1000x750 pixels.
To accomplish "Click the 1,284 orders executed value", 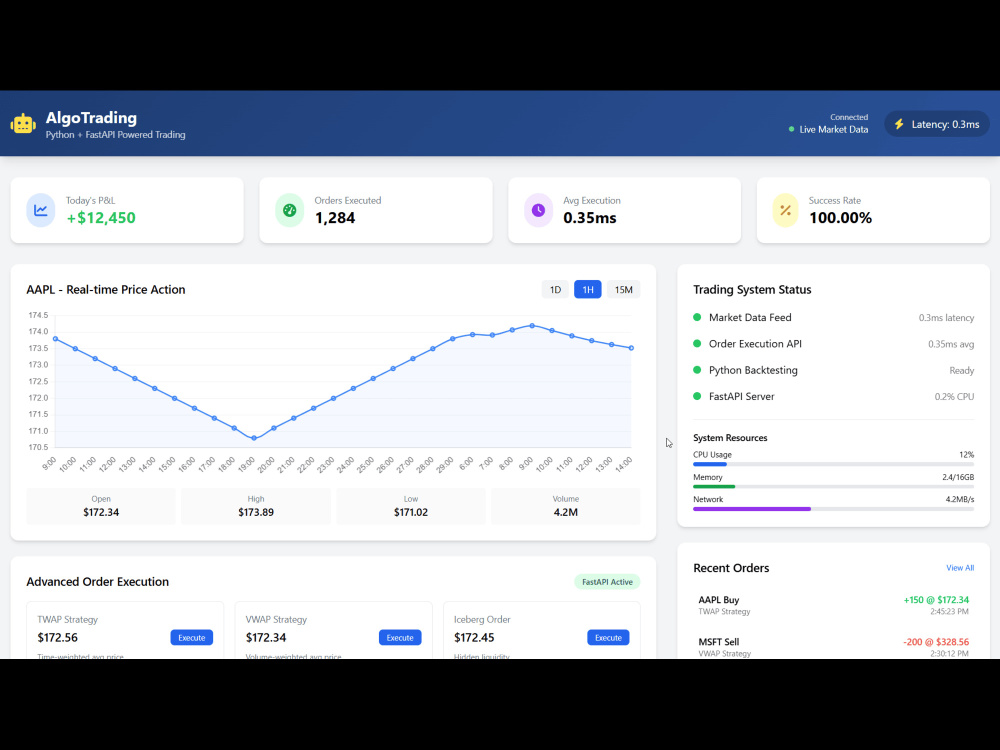I will pos(335,217).
